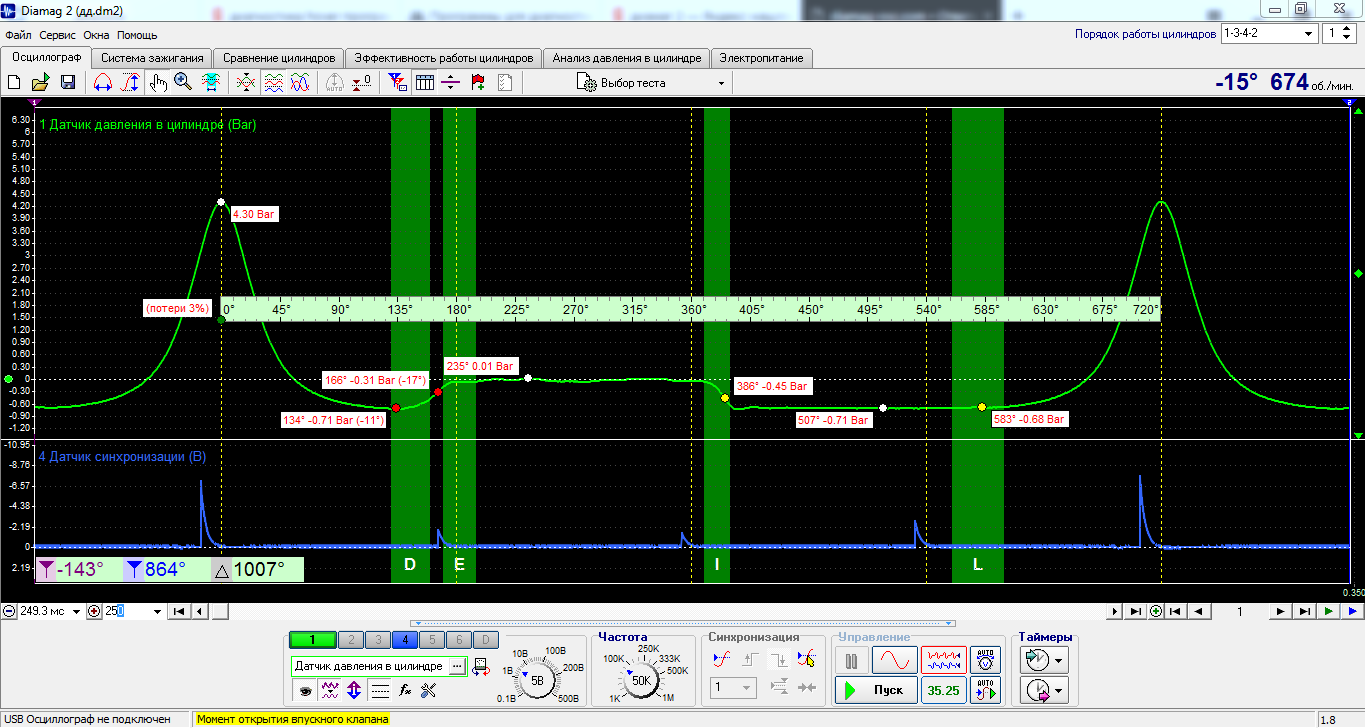Toggle channel 6 button
Viewport: 1365px width, 728px height.
[x=458, y=640]
